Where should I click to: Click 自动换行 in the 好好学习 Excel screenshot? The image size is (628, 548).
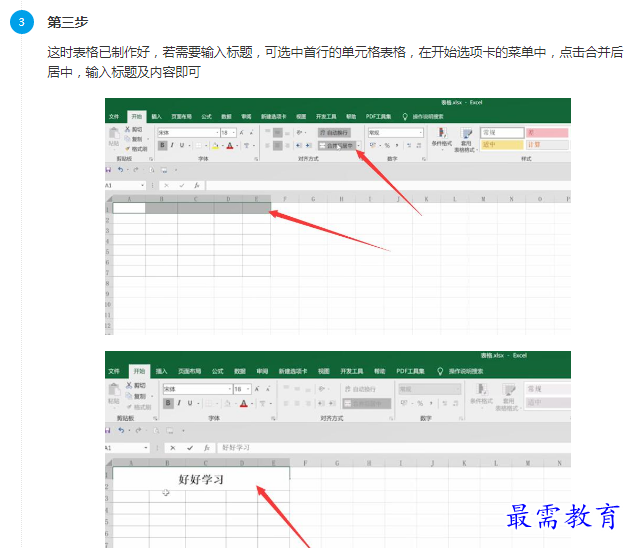[x=360, y=389]
